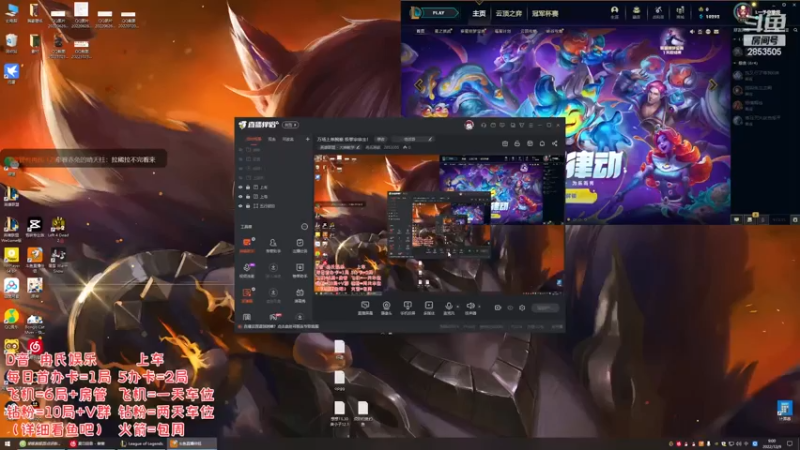
Task: Hide the first visible source layer
Action: pos(241,187)
